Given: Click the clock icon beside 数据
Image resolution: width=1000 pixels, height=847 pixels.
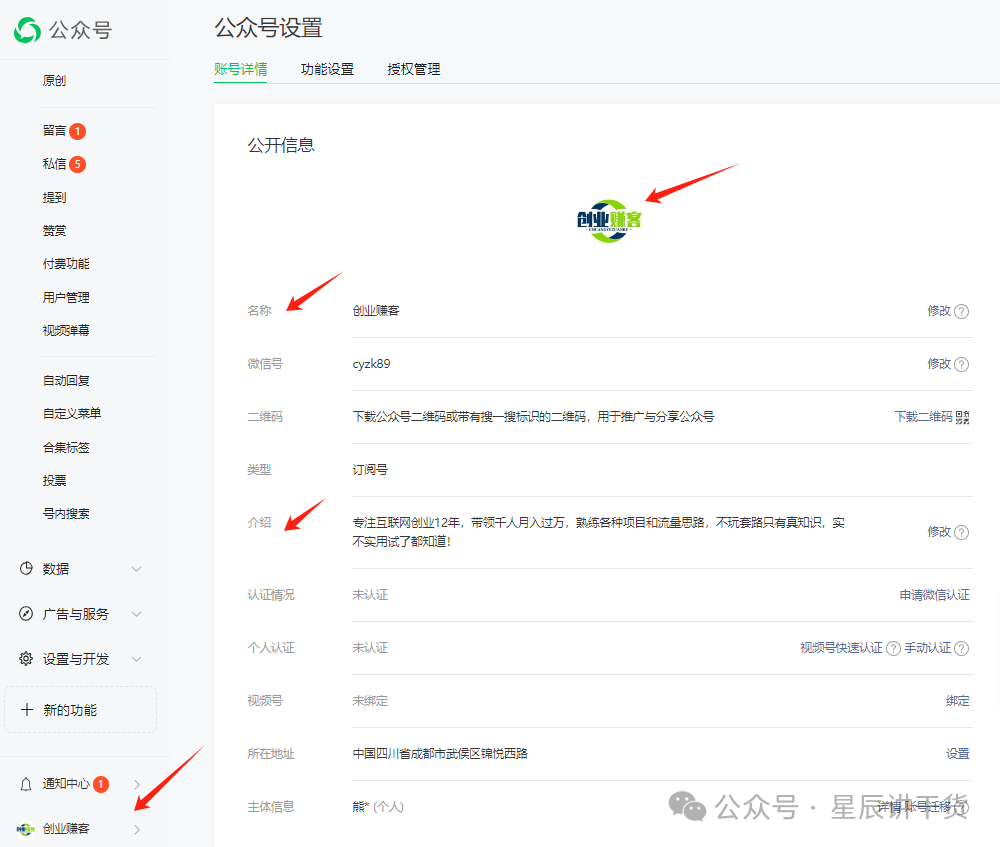Looking at the screenshot, I should click(x=27, y=568).
